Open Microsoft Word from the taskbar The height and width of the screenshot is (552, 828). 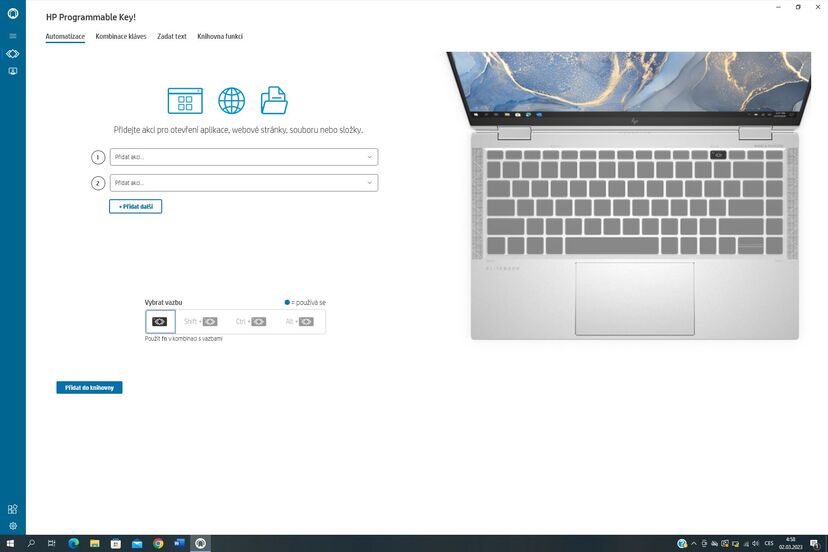coord(179,543)
